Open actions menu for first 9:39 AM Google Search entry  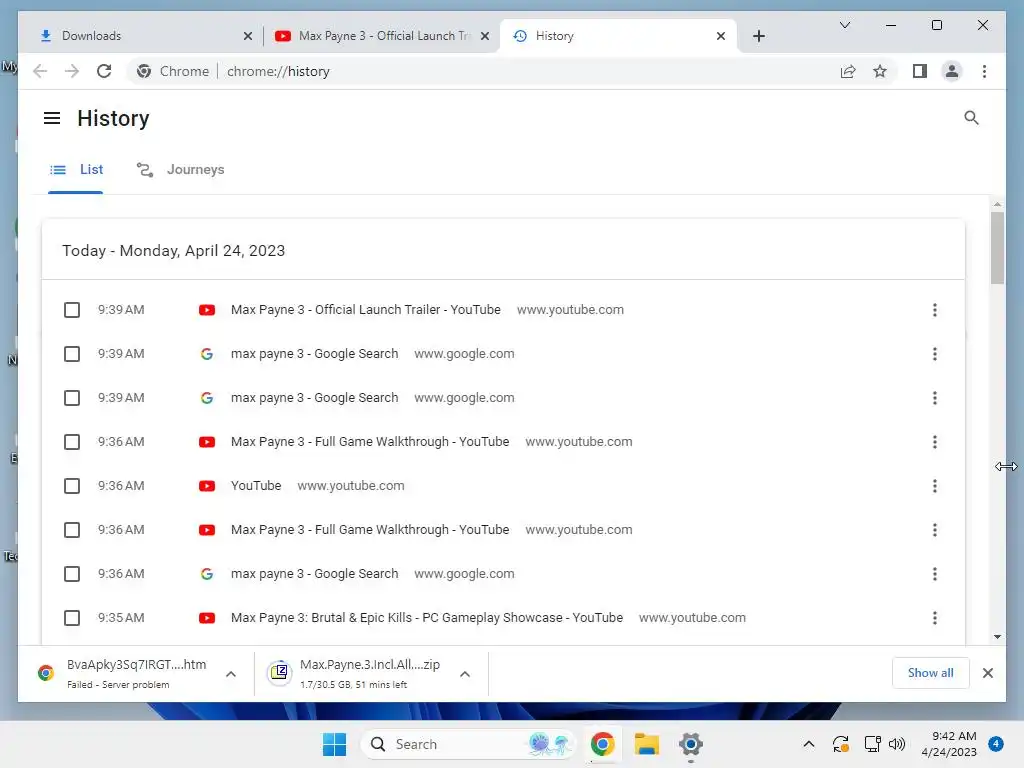point(935,354)
